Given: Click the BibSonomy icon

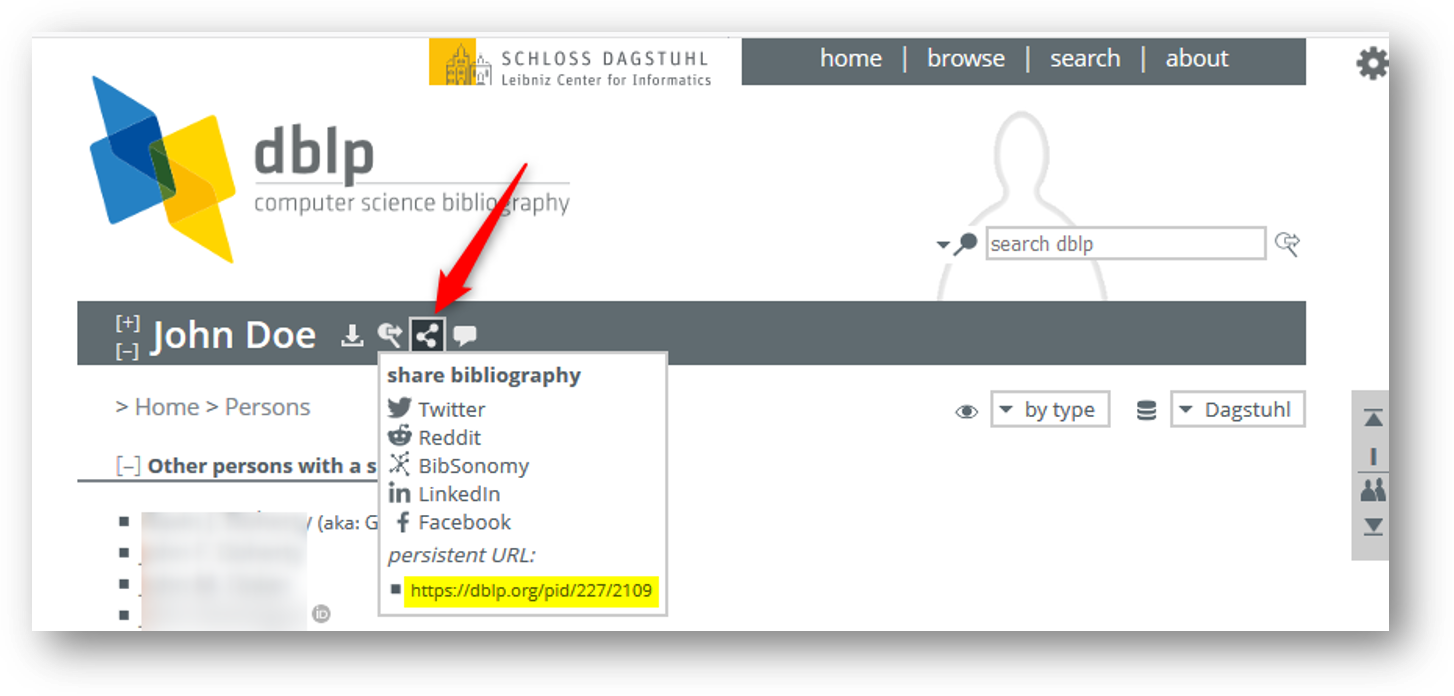Looking at the screenshot, I should tap(400, 464).
